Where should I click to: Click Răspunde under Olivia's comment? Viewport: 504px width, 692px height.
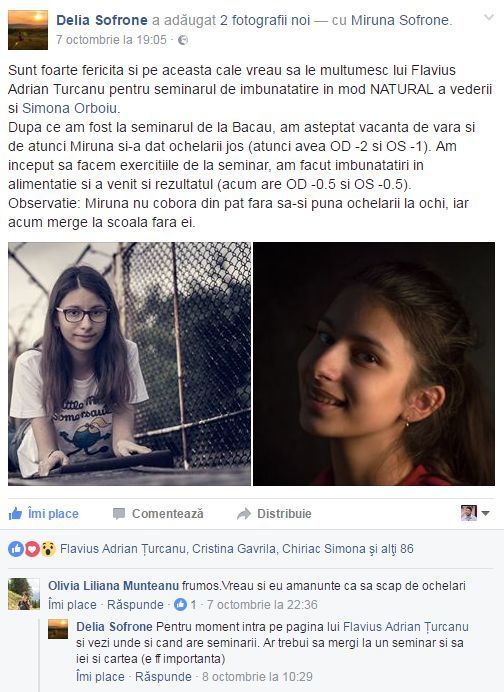135,604
